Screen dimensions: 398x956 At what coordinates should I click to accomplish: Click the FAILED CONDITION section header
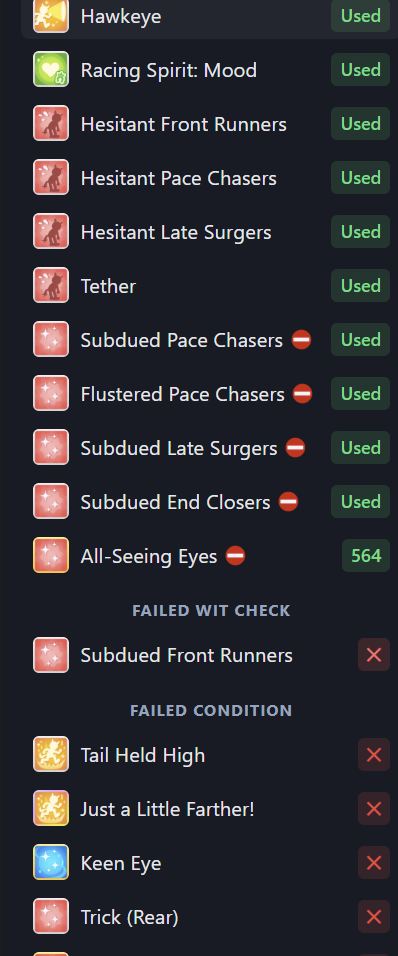pyautogui.click(x=211, y=710)
